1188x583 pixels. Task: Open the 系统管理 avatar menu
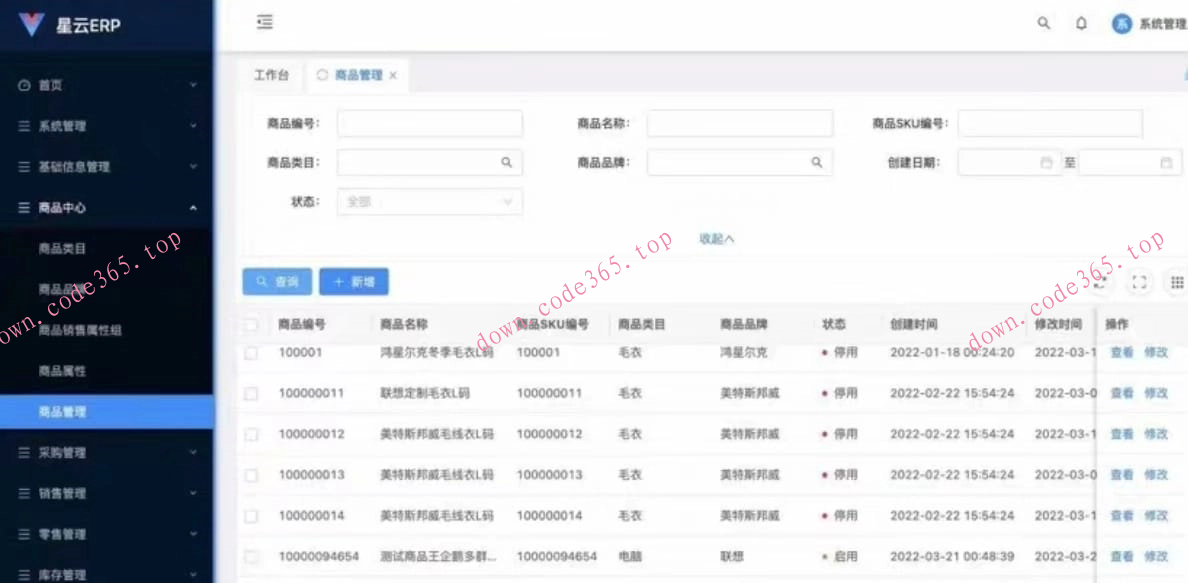coord(1121,23)
